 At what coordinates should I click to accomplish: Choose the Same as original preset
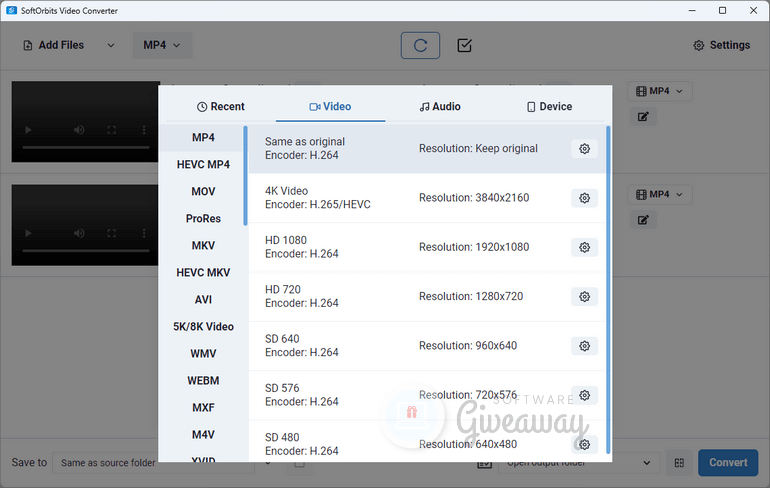pyautogui.click(x=427, y=149)
